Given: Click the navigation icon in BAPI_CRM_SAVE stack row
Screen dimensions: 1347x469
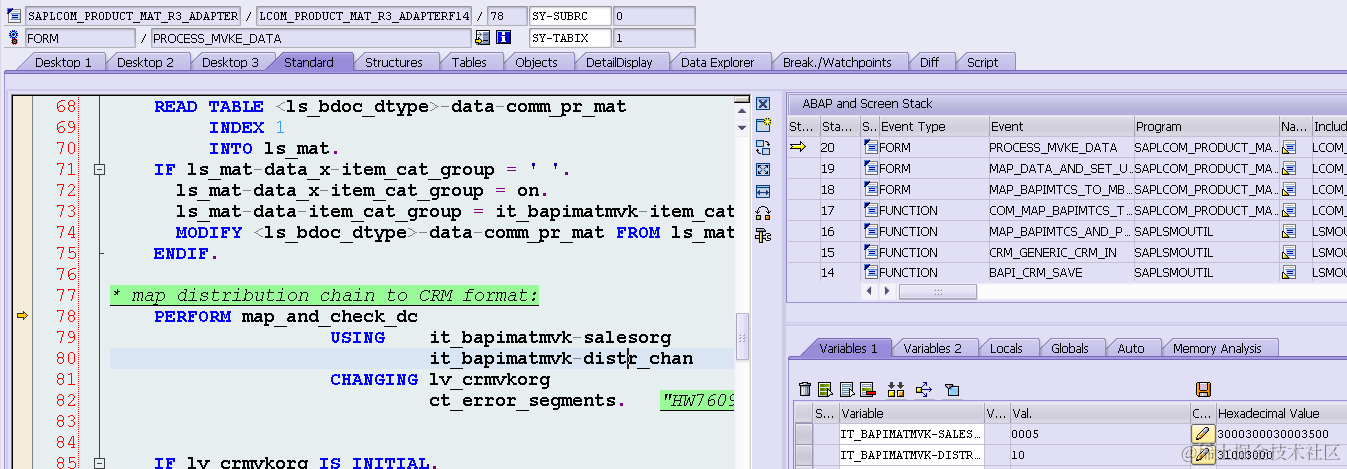Looking at the screenshot, I should tap(1288, 273).
